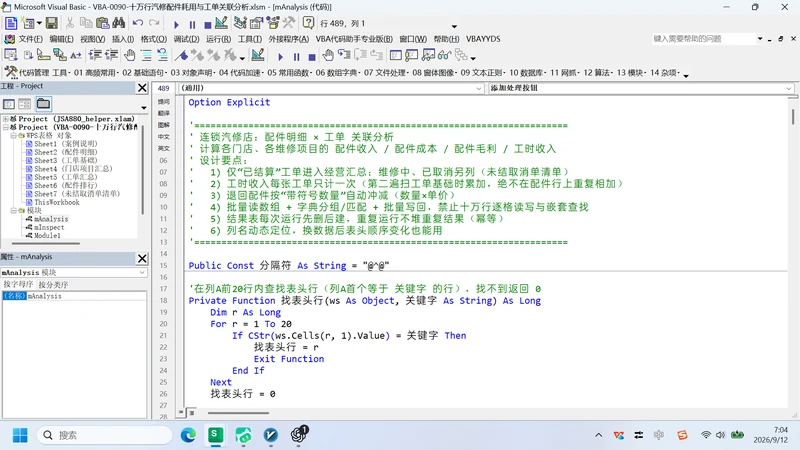Image resolution: width=800 pixels, height=450 pixels.
Task: Click the Uncomment Block icon
Action: (x=162, y=55)
